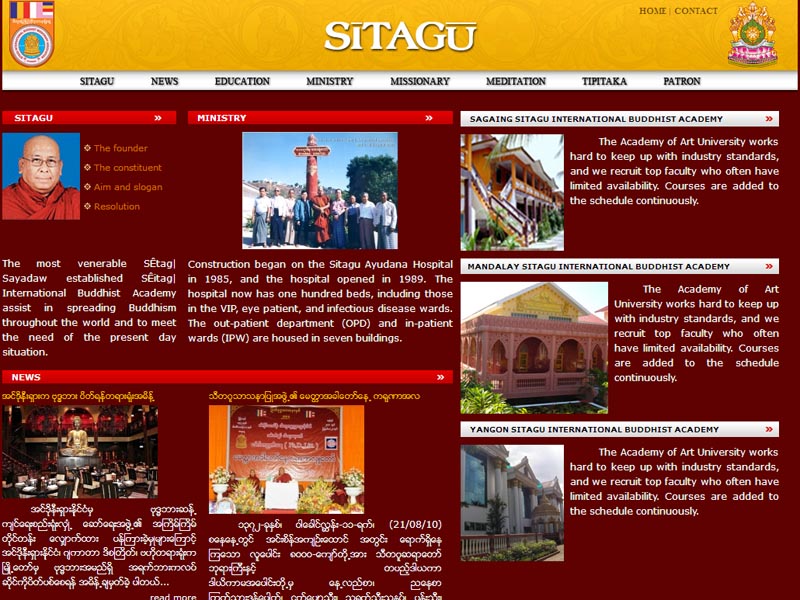Click the SITAGU red section header
The width and height of the screenshot is (800, 600).
(89, 118)
